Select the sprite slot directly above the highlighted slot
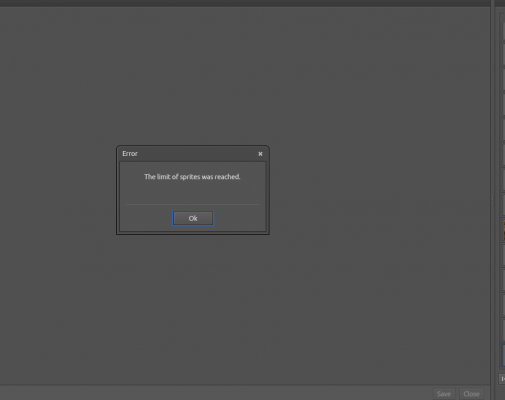The height and width of the screenshot is (400, 505). pyautogui.click(x=503, y=330)
